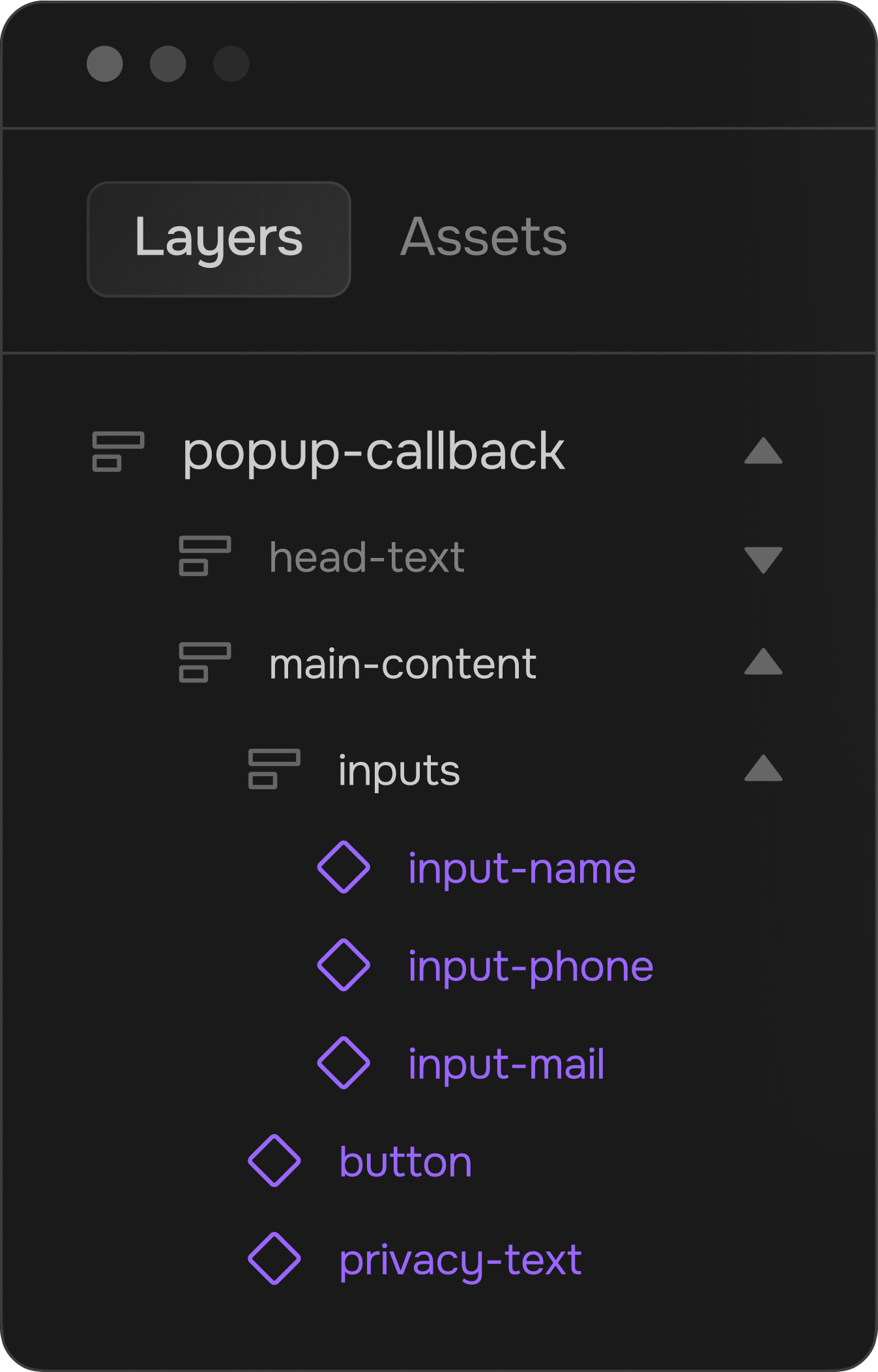Switch to the Layers tab
The image size is (878, 1372).
pyautogui.click(x=219, y=239)
